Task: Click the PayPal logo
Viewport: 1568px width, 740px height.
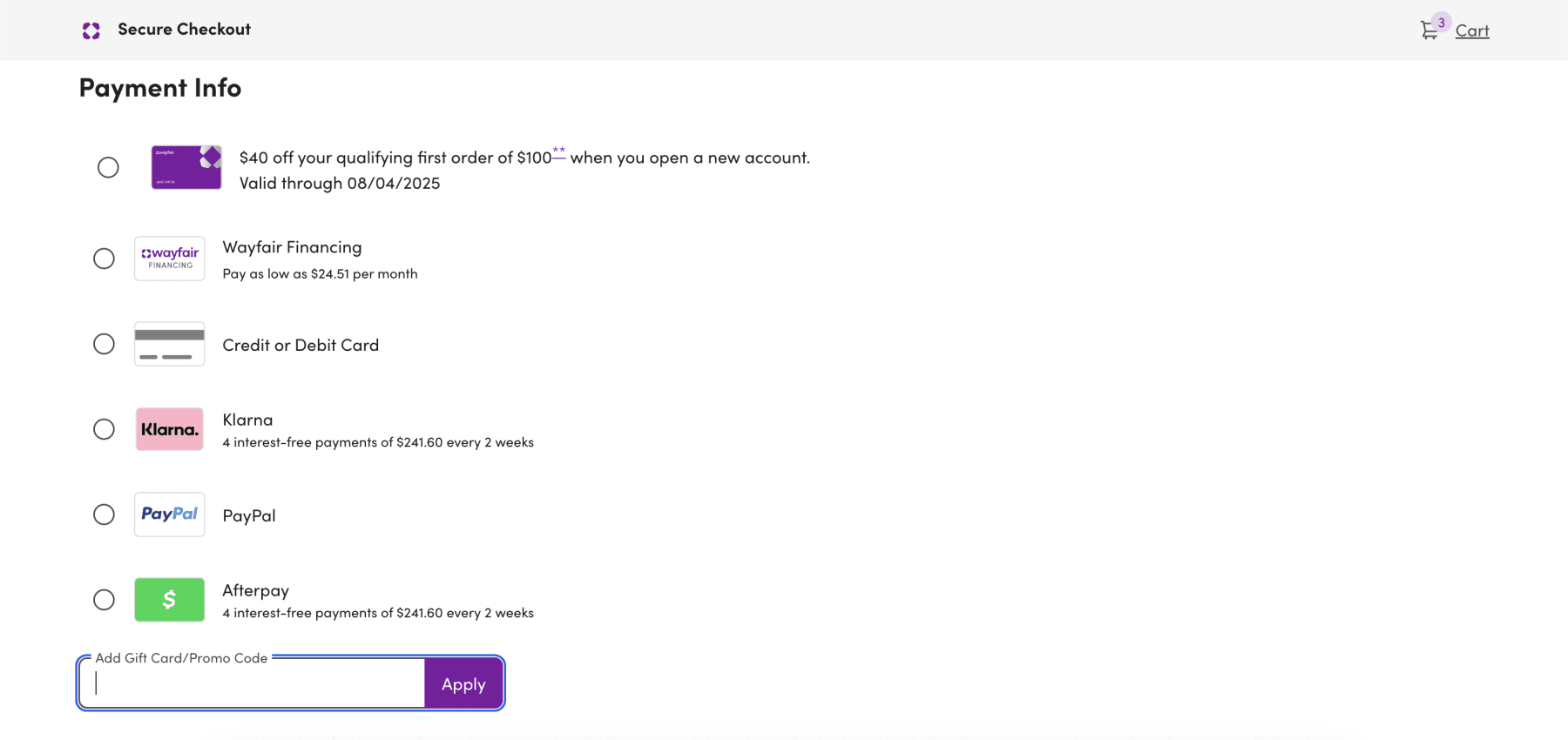Action: pyautogui.click(x=169, y=514)
